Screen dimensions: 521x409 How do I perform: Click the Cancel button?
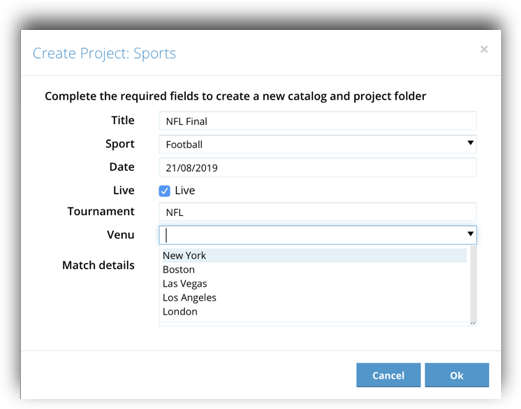coord(388,375)
